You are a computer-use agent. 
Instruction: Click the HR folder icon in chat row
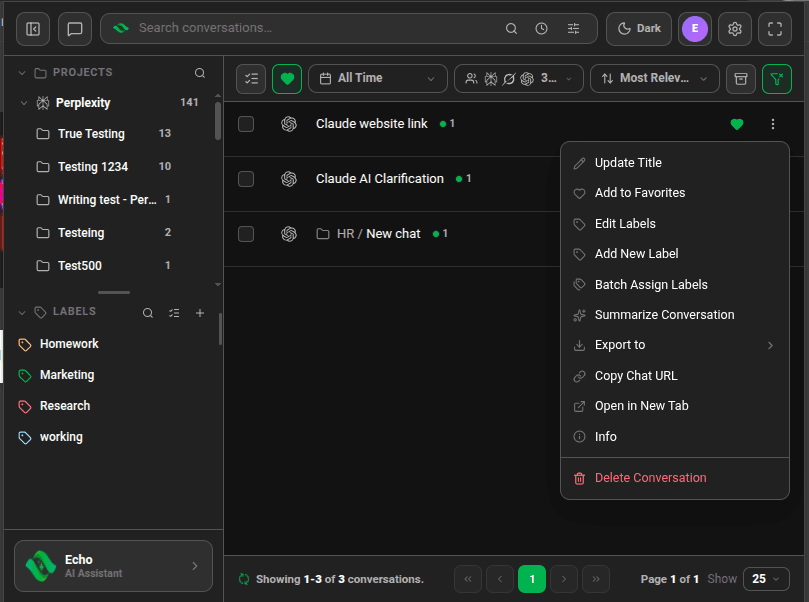[323, 234]
